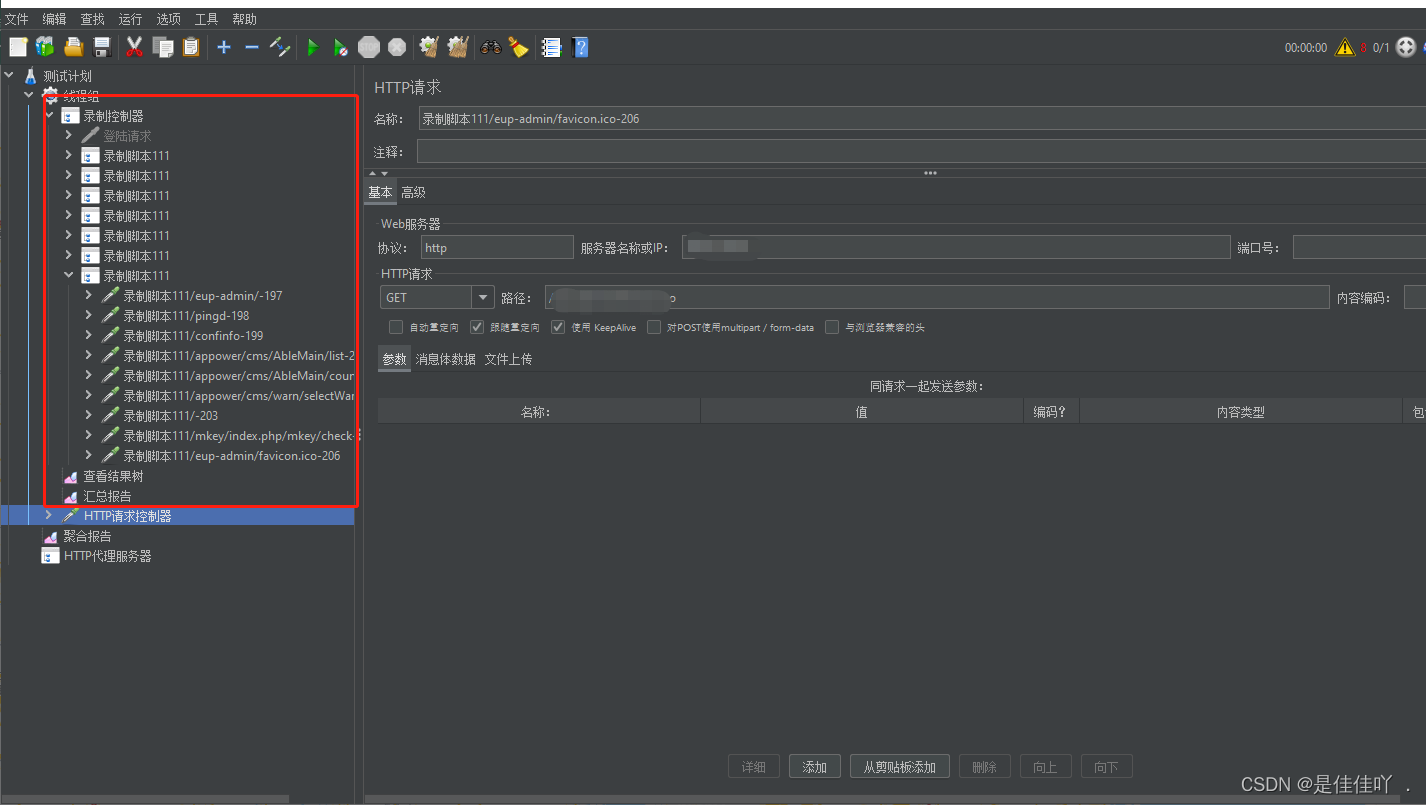The height and width of the screenshot is (805, 1426).
Task: Click the 协议 http field
Action: click(497, 247)
